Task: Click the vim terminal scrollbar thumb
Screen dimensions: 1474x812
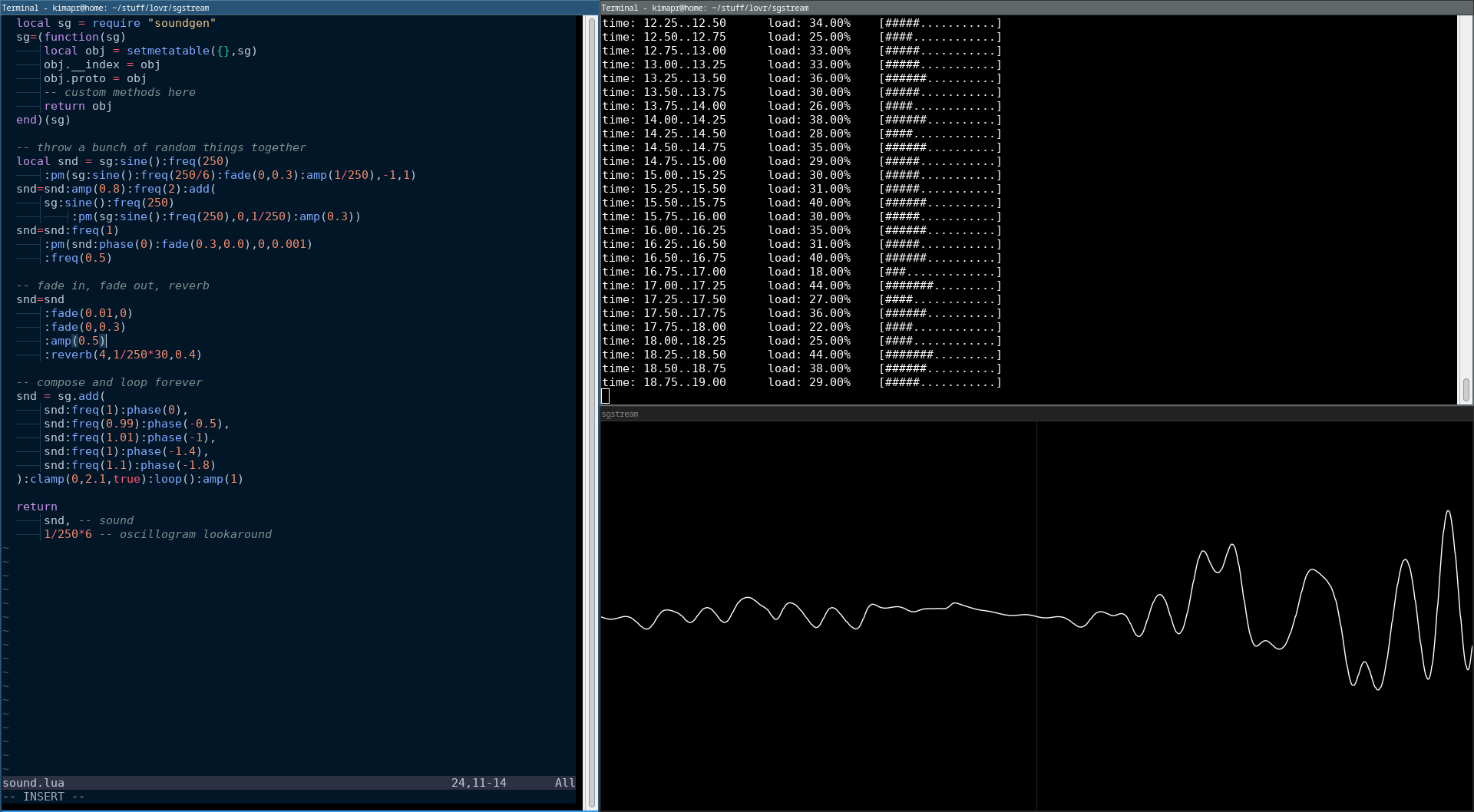Action: 592,412
